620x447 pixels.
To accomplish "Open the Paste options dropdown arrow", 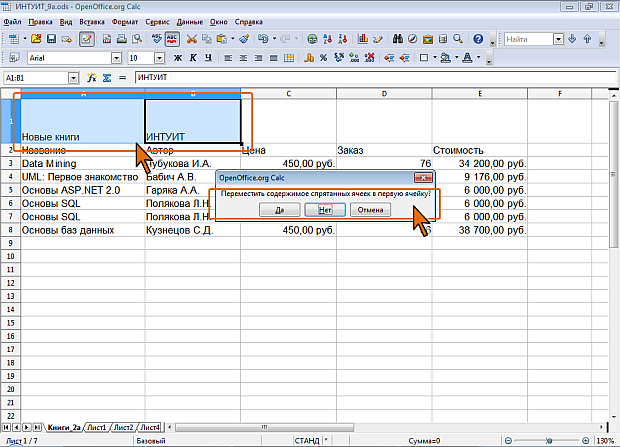I will coord(232,39).
